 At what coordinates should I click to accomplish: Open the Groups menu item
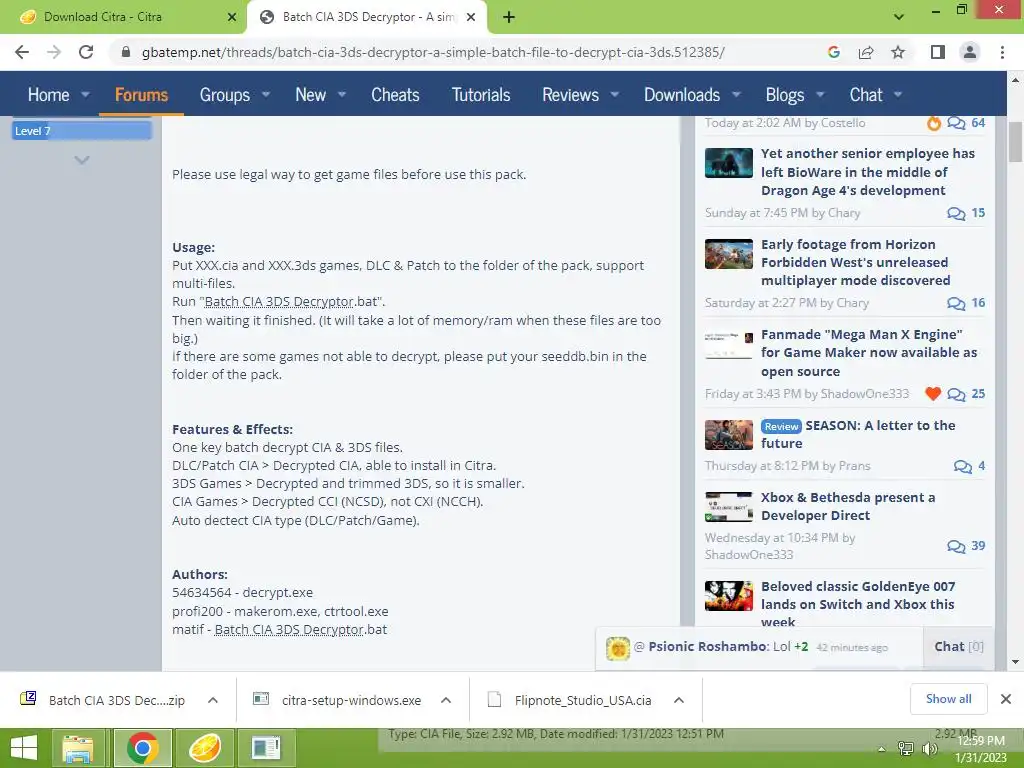click(x=225, y=95)
